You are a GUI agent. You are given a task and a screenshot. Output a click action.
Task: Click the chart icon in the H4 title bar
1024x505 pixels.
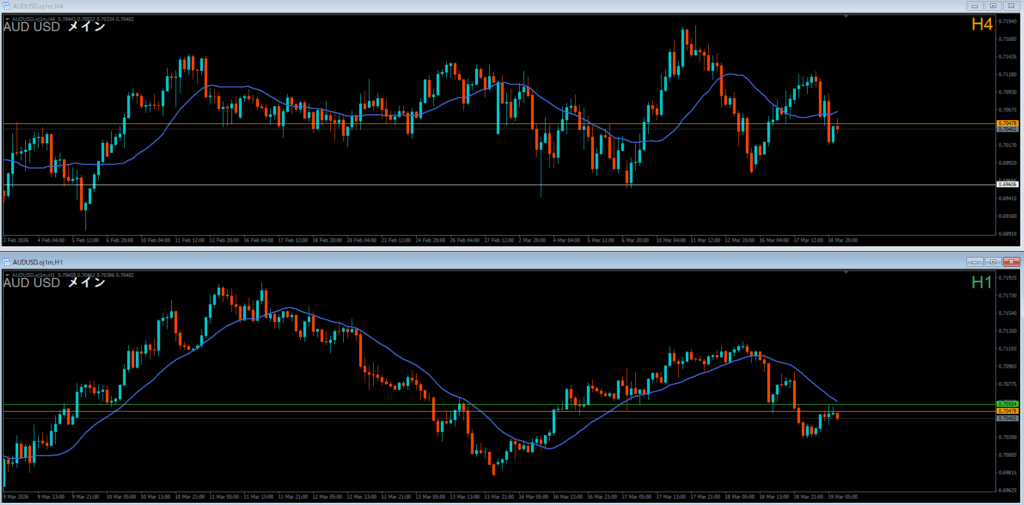coord(6,6)
